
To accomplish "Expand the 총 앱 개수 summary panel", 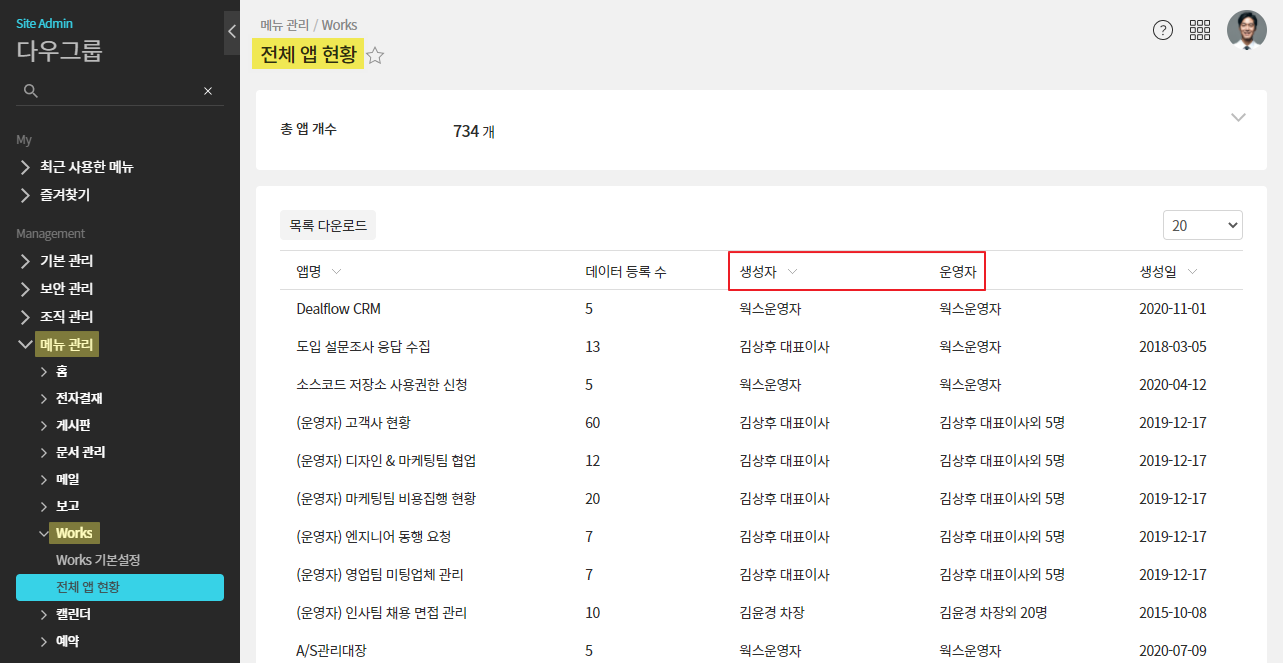I will tap(1238, 117).
